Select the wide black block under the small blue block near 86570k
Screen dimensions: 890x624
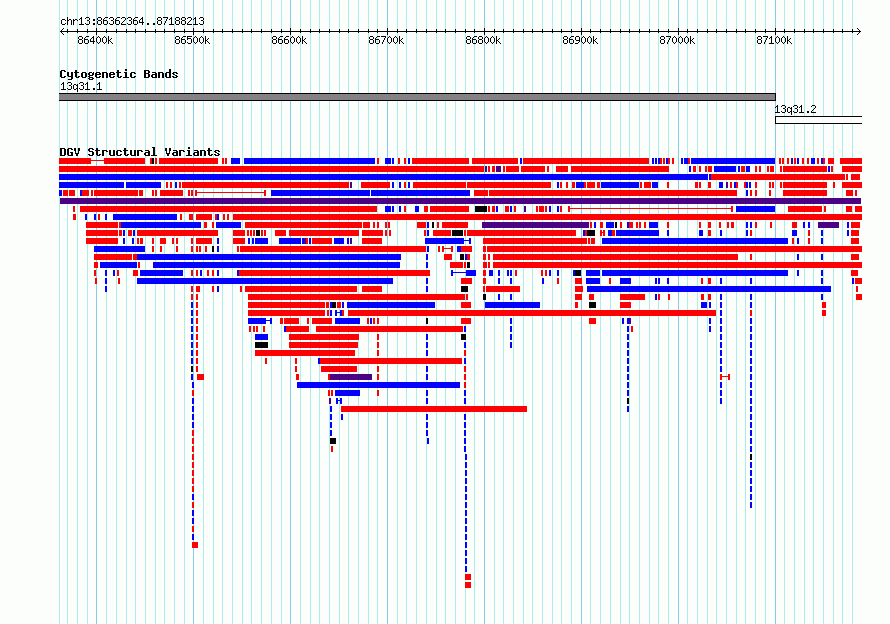click(261, 345)
